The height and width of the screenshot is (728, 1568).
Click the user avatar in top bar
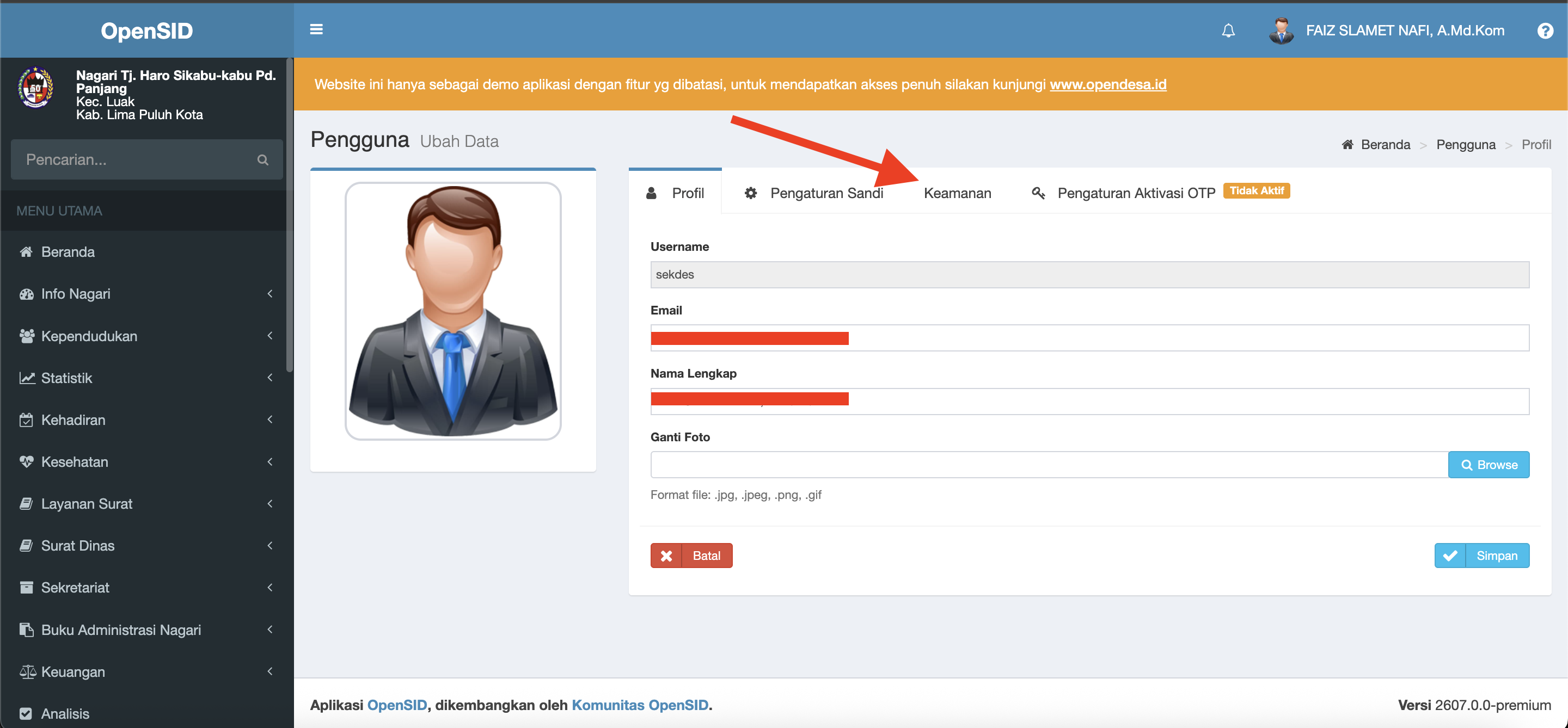[x=1281, y=30]
